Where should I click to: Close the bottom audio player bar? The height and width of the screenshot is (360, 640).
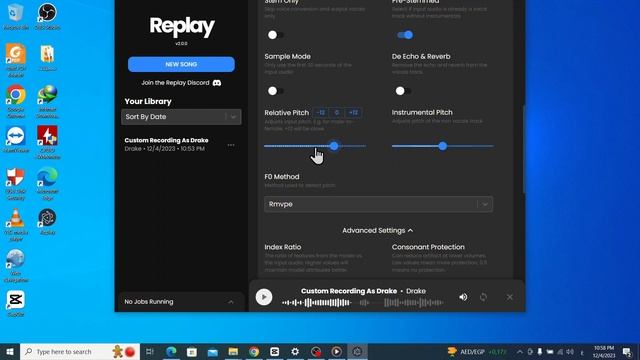tap(510, 297)
